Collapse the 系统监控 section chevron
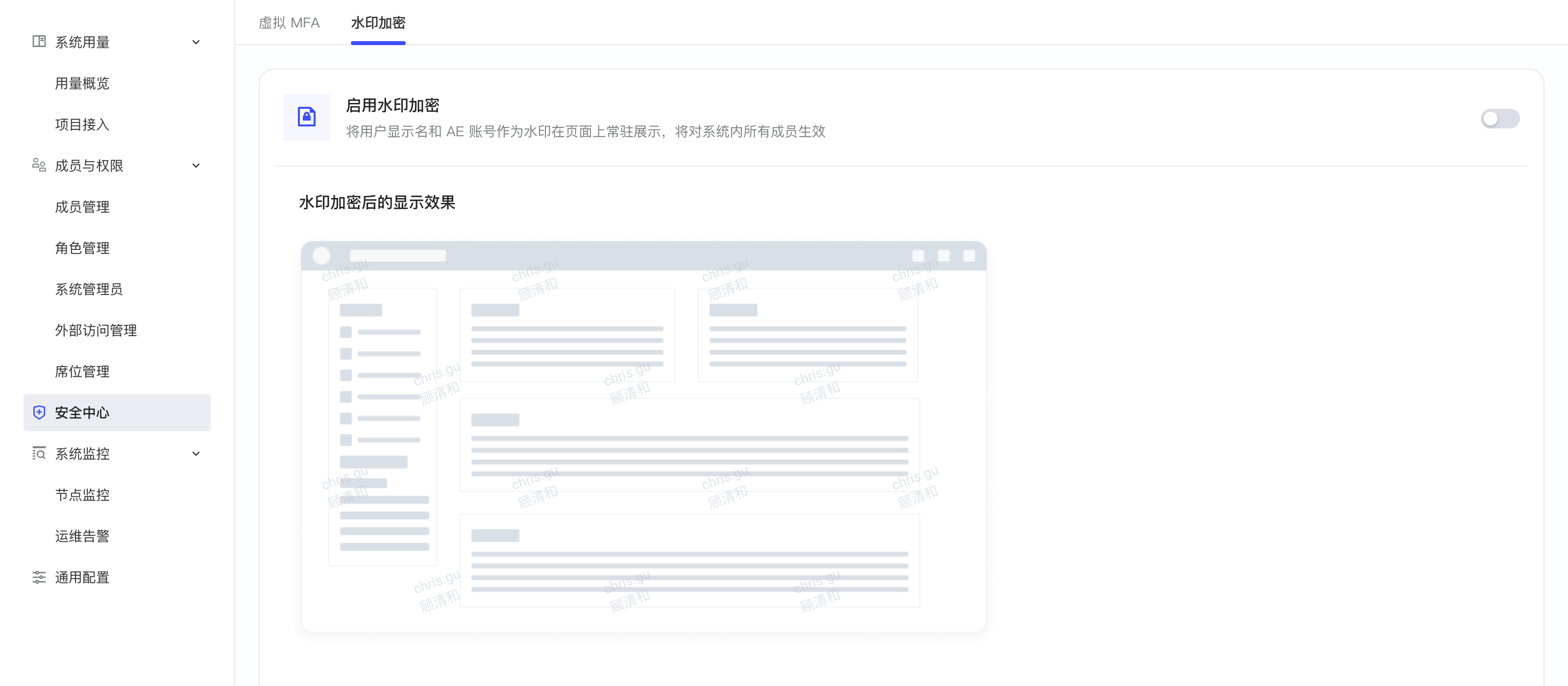This screenshot has width=1568, height=686. 196,453
